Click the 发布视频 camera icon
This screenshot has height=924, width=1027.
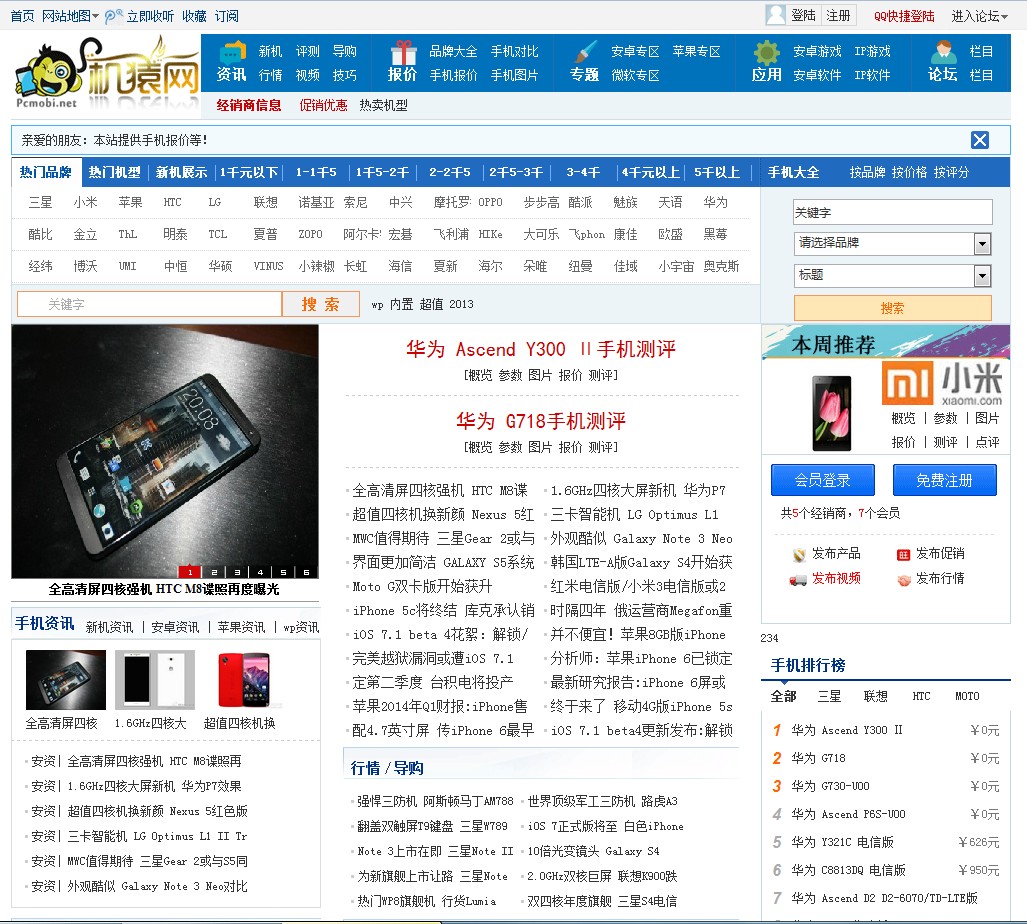(x=798, y=580)
